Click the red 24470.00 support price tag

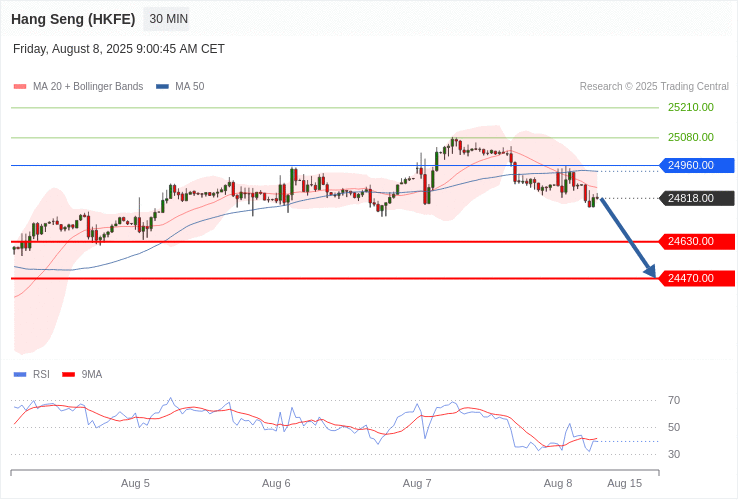[697, 279]
